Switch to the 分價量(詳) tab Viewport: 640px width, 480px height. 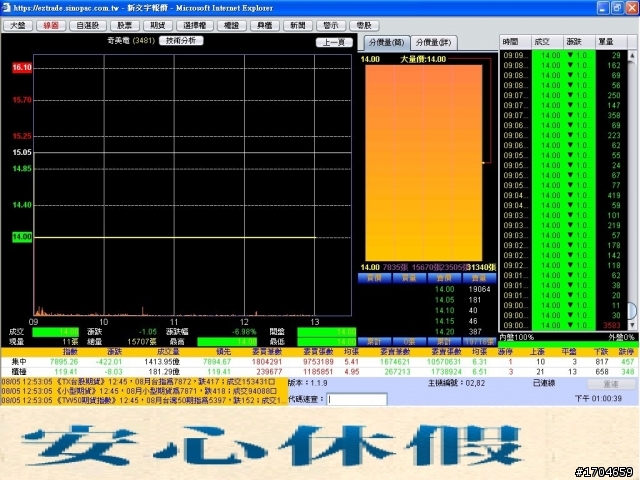[x=434, y=42]
